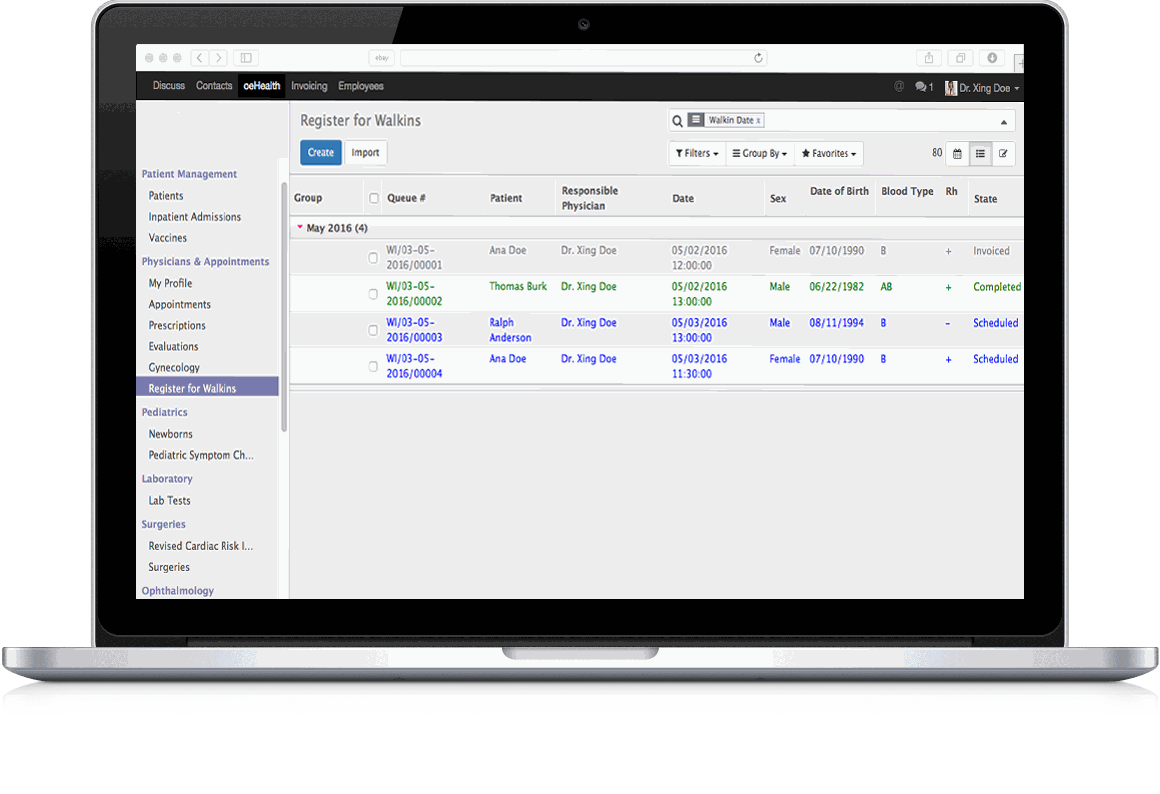Collapse the advanced search options arrow
1160x794 pixels.
tap(1004, 122)
